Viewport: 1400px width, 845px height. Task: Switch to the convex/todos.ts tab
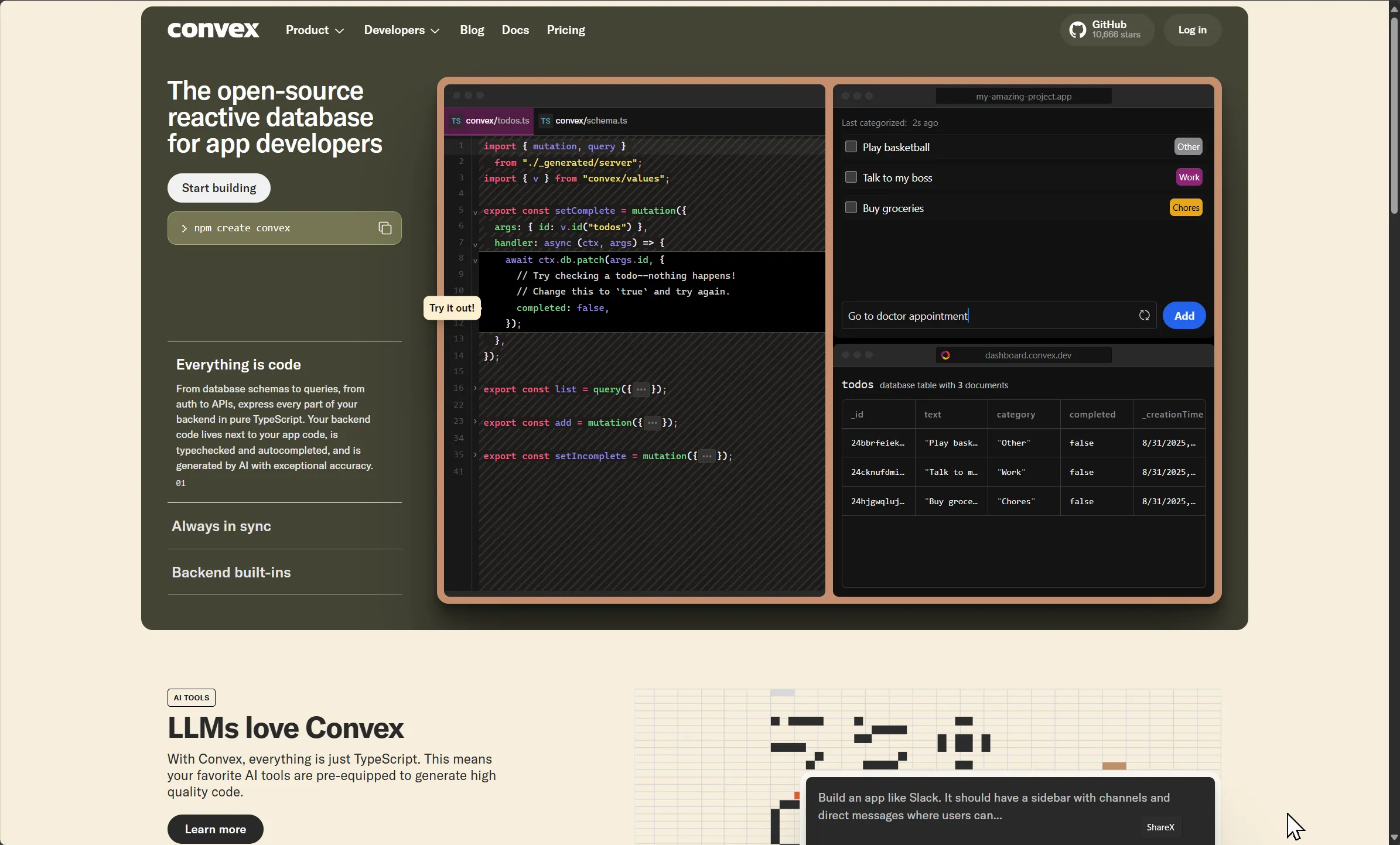click(x=490, y=121)
